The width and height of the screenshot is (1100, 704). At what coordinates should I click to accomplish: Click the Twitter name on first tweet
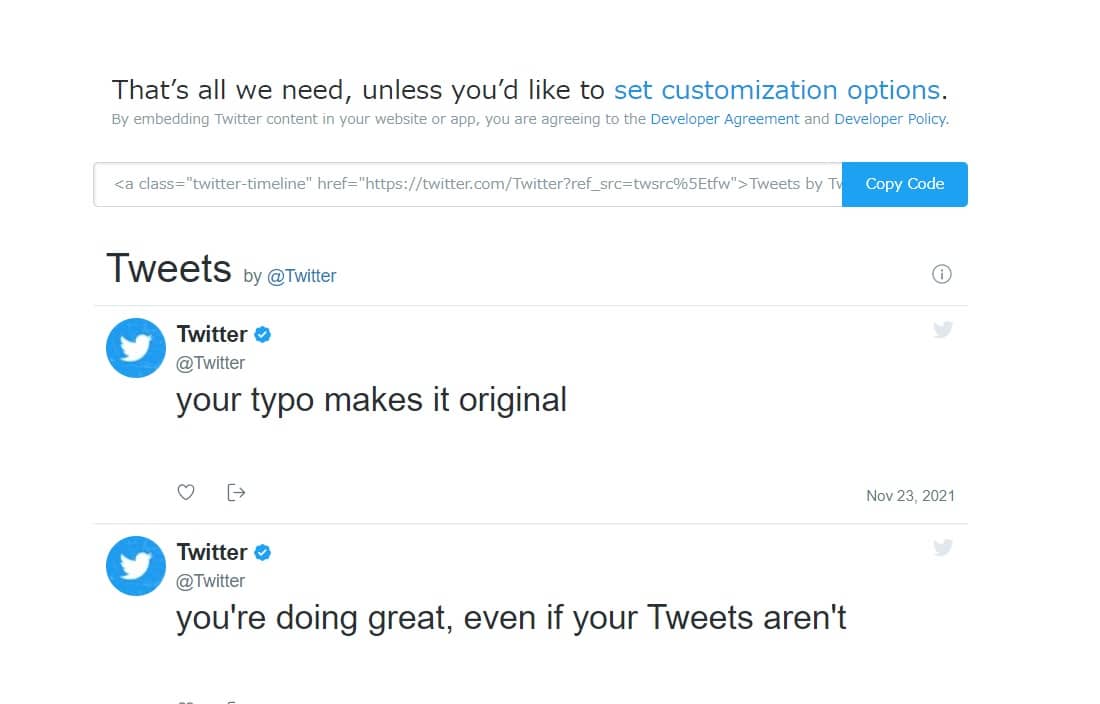pyautogui.click(x=212, y=334)
